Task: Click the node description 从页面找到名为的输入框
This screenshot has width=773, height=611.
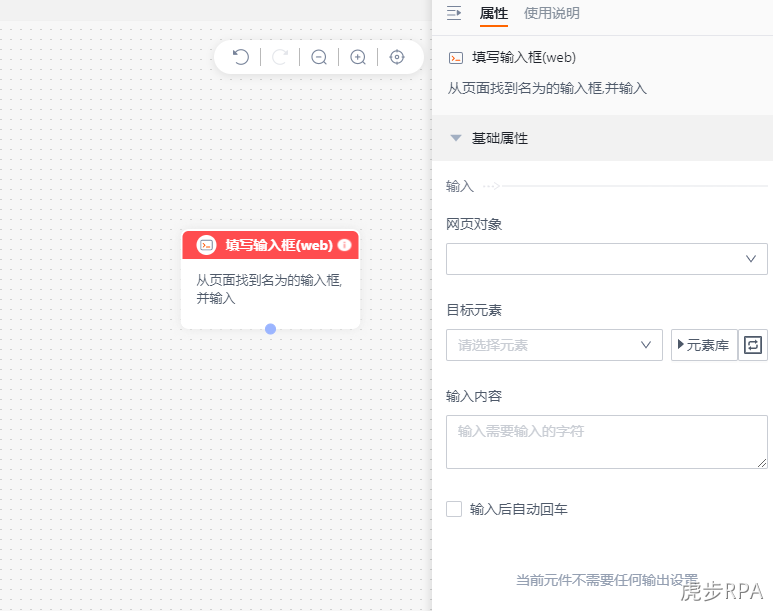Action: [269, 289]
